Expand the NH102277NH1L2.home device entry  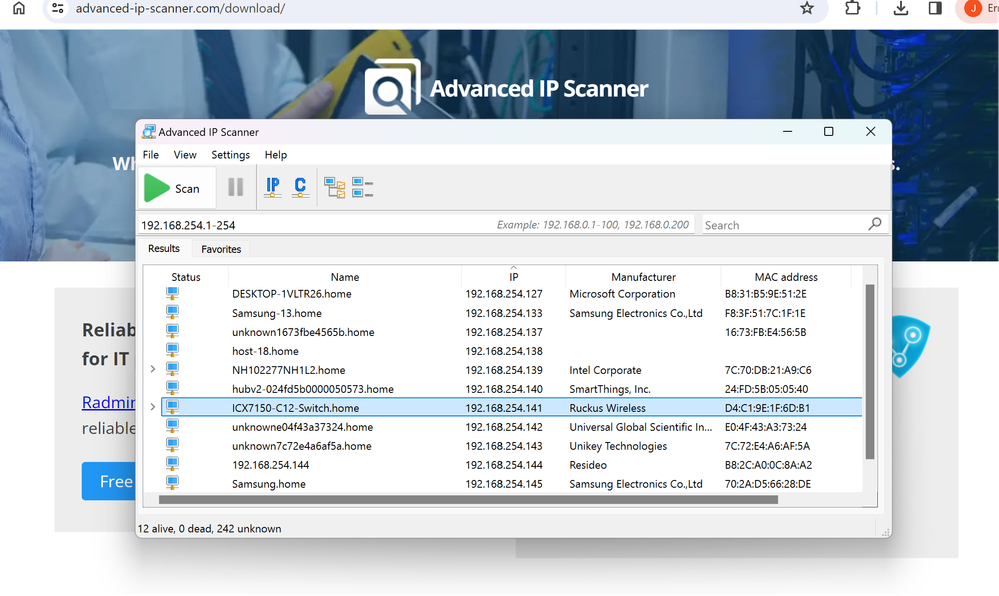coord(151,370)
